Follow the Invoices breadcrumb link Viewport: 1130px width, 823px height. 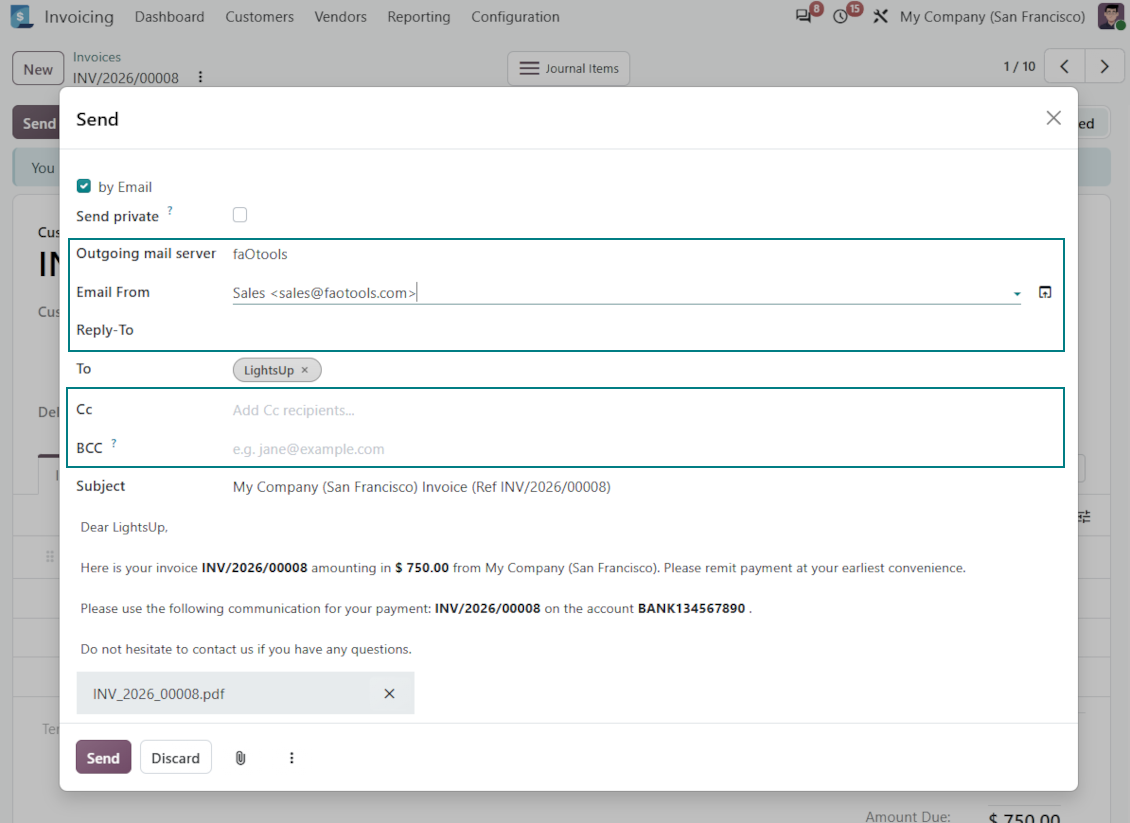tap(97, 57)
